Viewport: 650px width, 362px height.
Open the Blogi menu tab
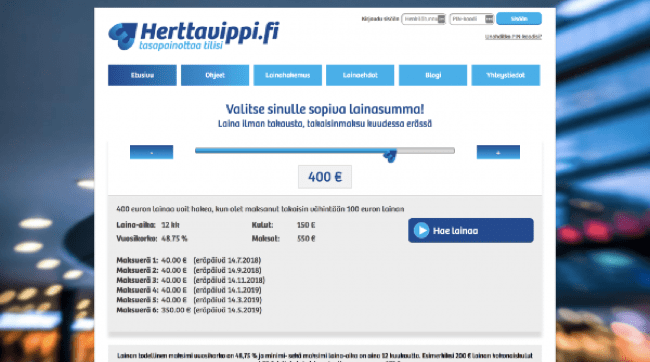pos(433,75)
